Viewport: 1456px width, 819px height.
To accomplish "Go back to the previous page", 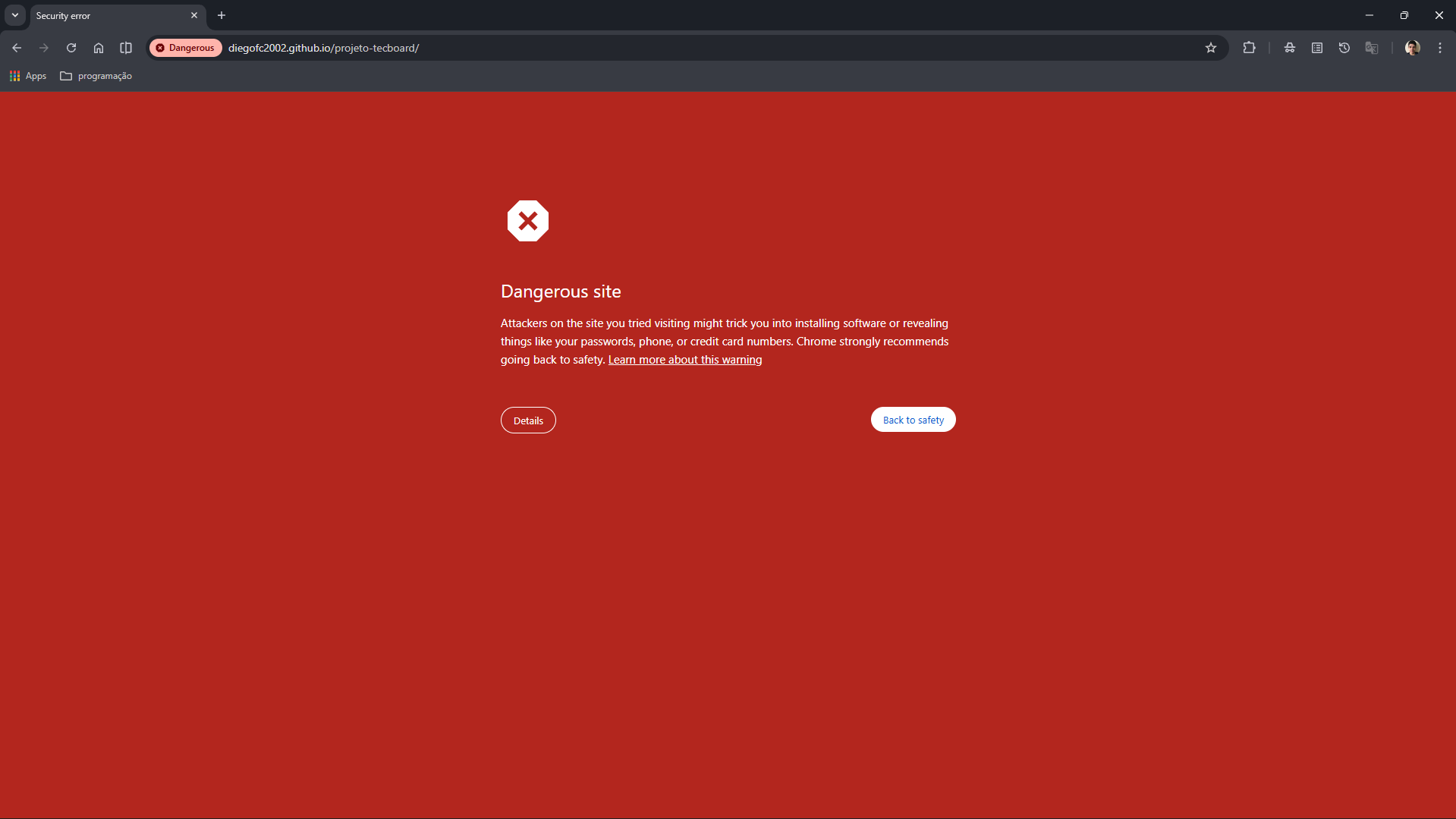I will click(17, 48).
